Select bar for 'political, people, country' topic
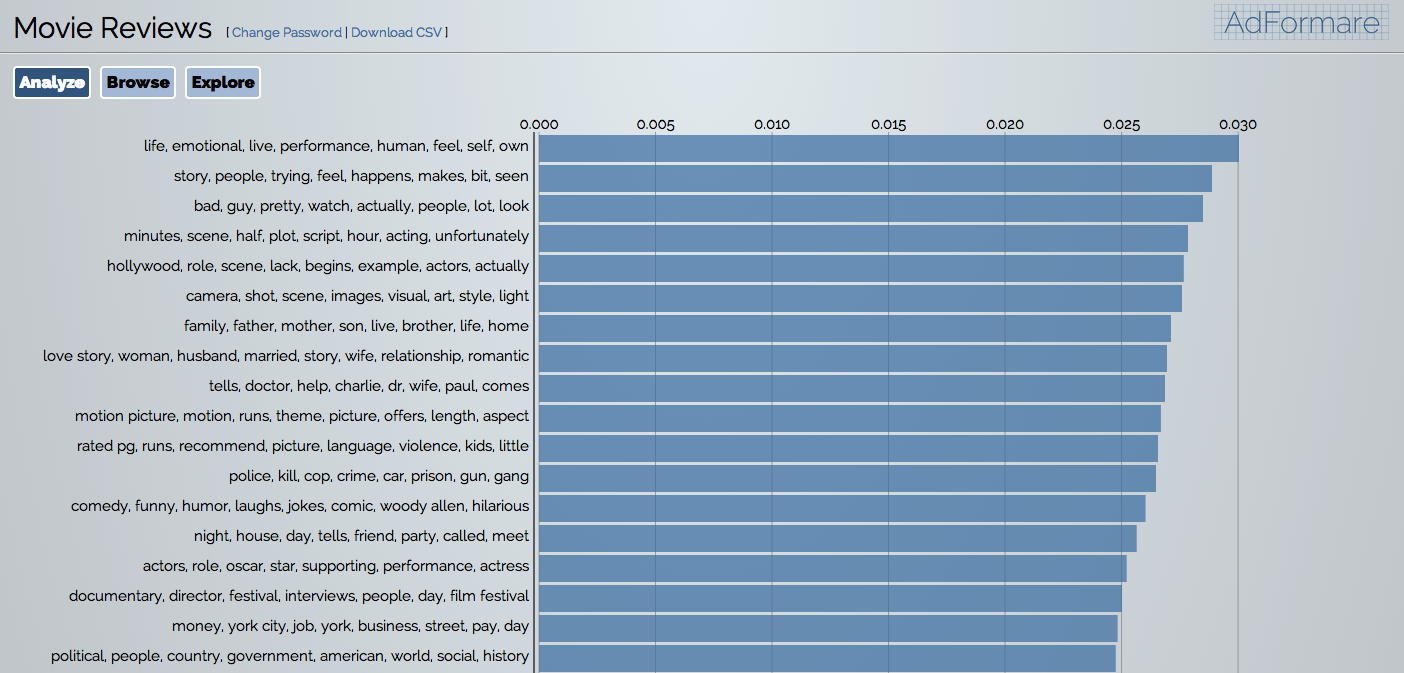Viewport: 1404px width, 673px height. 827,658
